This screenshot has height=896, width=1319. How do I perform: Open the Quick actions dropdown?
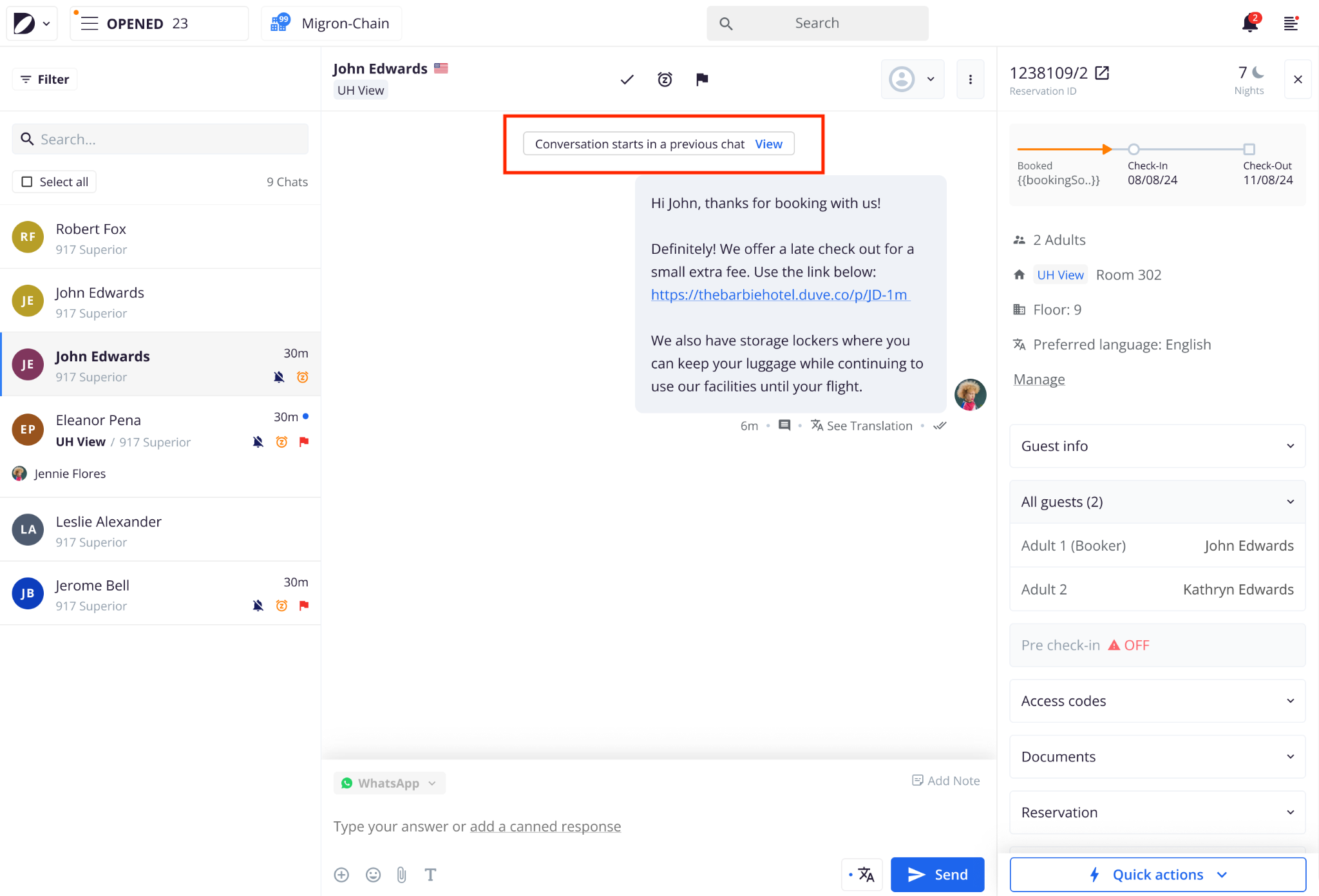(x=1157, y=874)
